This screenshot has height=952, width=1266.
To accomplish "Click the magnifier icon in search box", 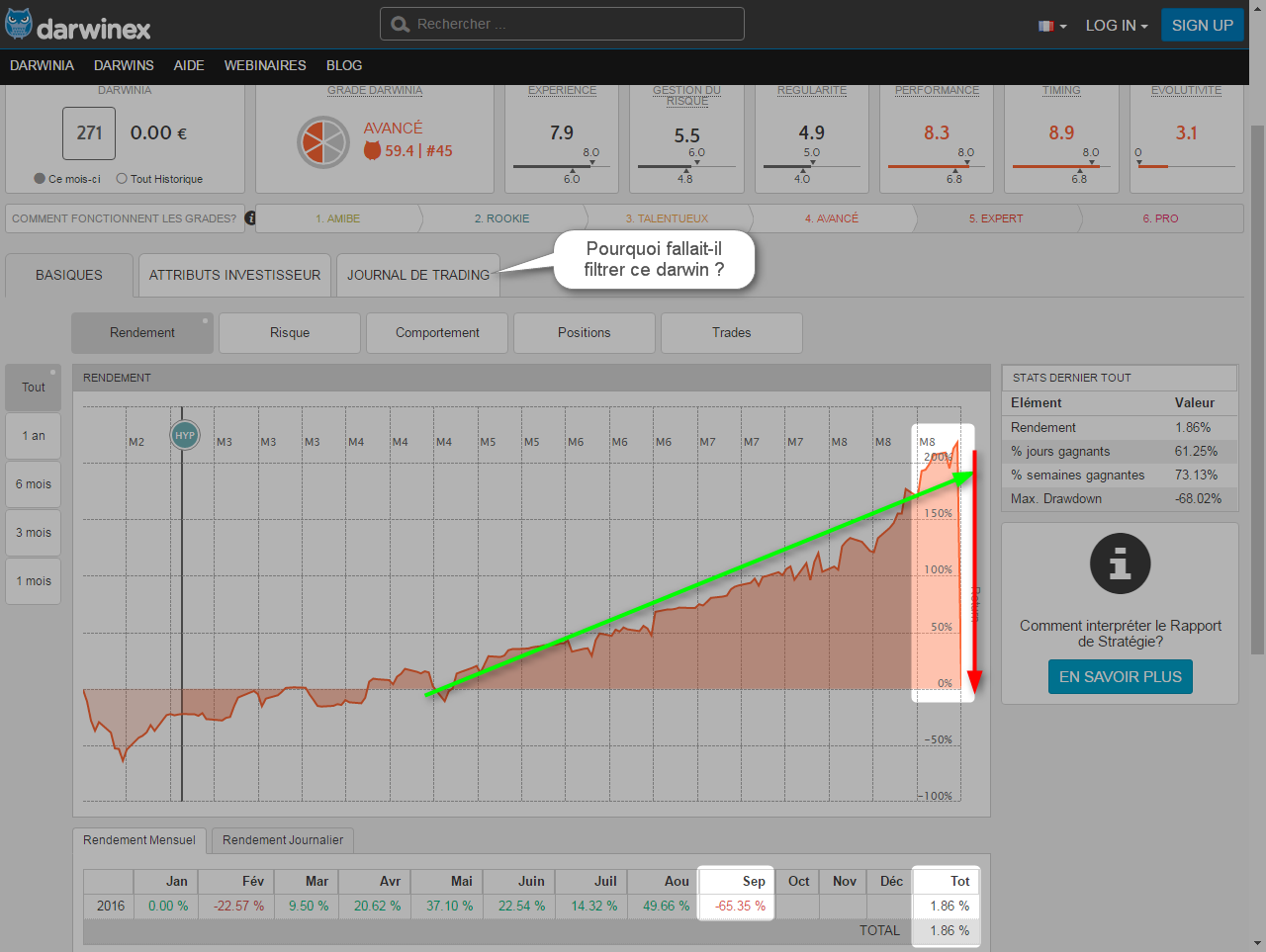I will (x=400, y=25).
